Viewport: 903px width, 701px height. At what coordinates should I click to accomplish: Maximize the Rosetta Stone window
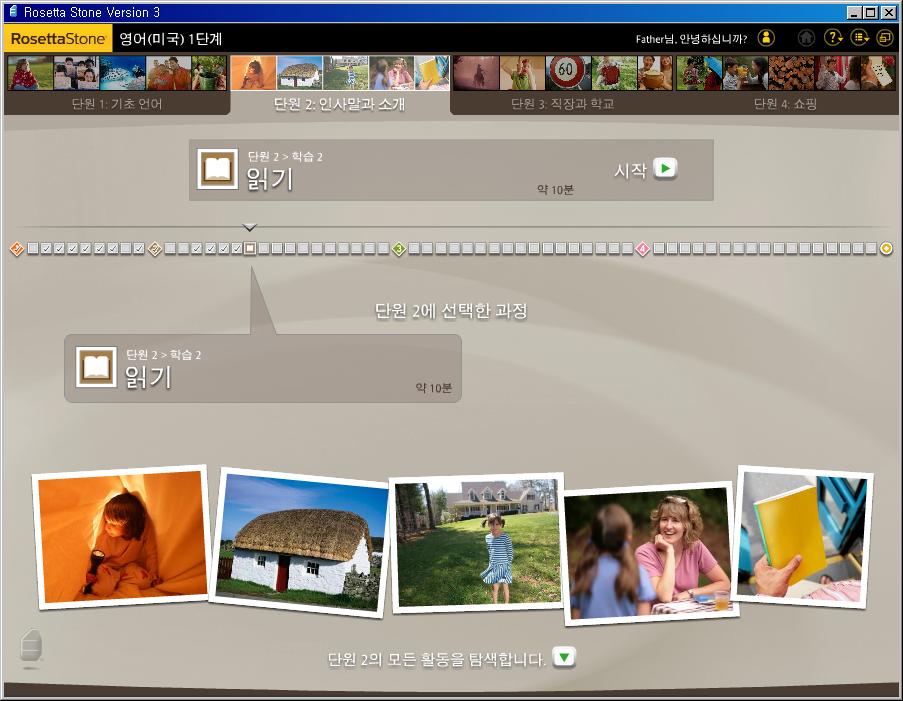coord(871,12)
